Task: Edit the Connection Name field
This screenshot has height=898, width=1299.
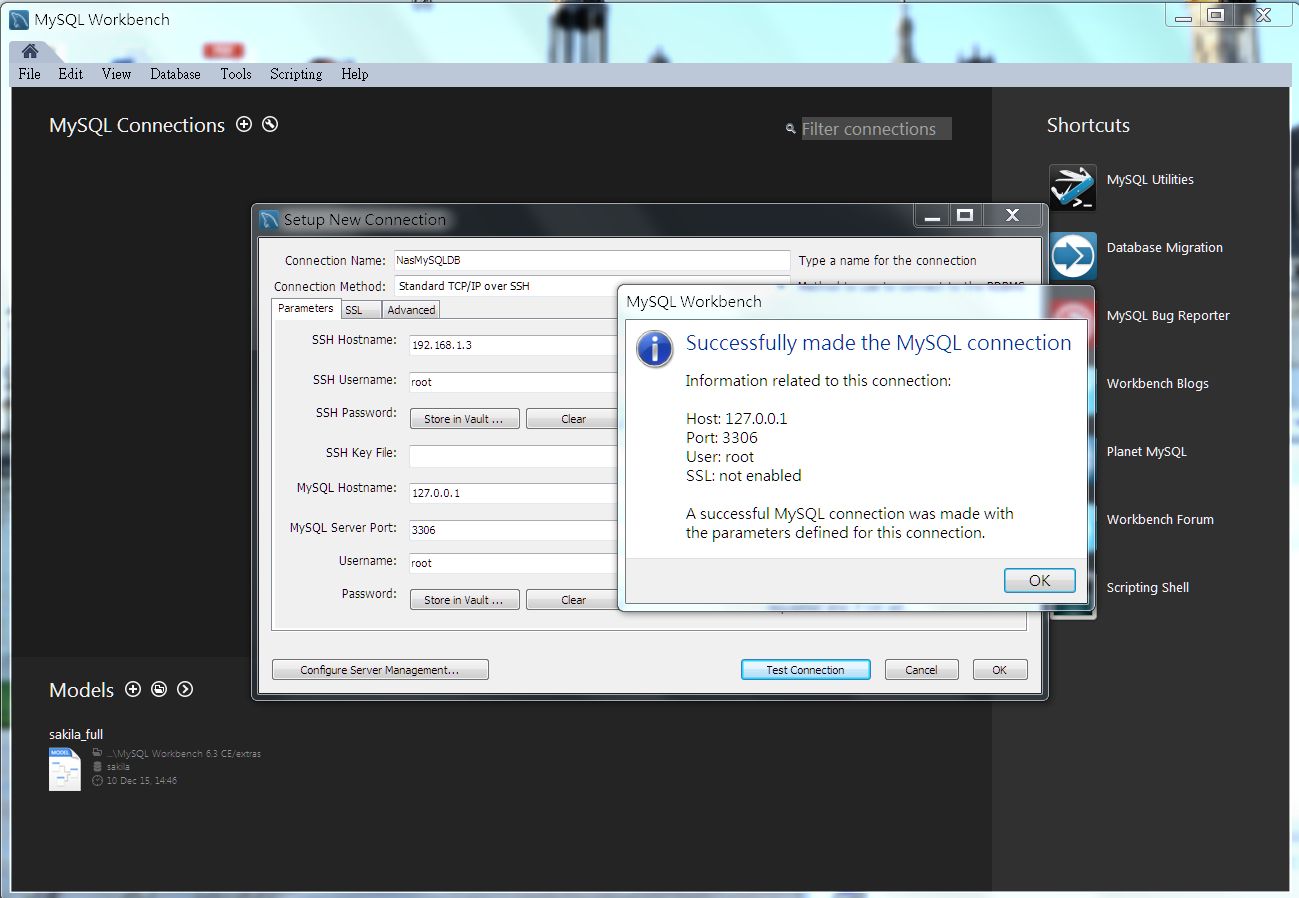Action: 591,260
